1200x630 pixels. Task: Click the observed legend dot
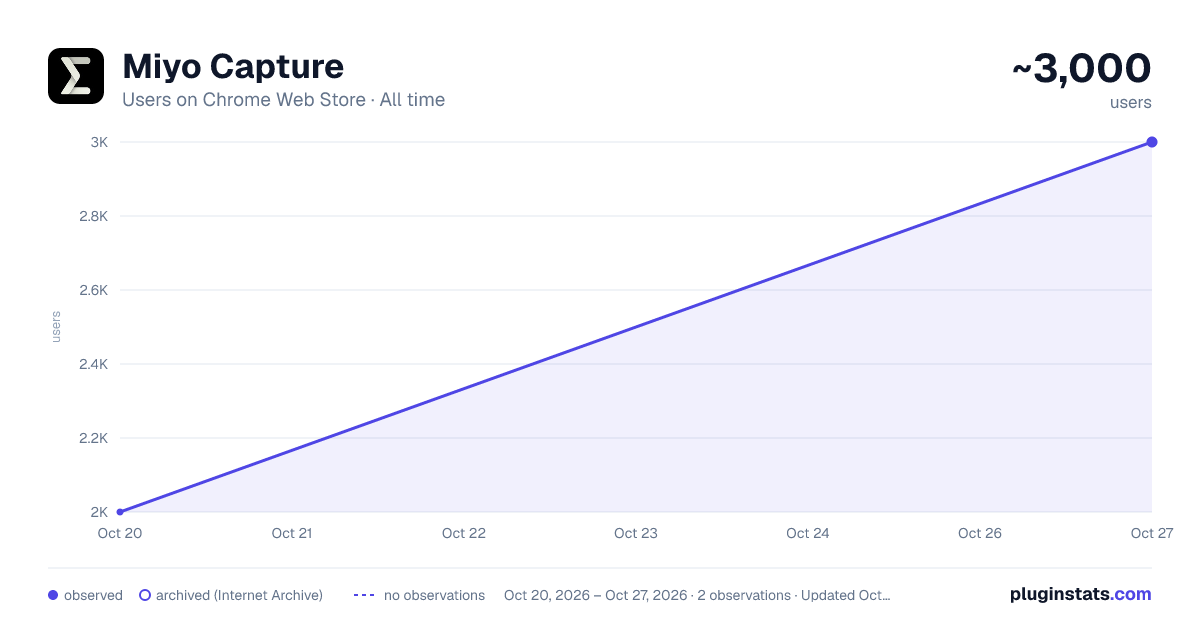point(53,595)
